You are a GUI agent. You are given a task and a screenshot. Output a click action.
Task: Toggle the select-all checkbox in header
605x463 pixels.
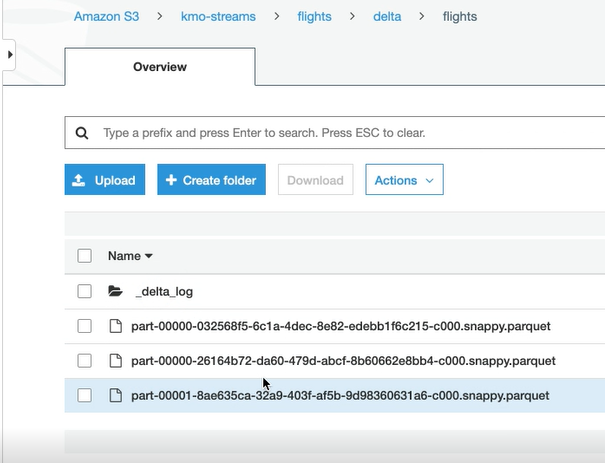click(85, 256)
